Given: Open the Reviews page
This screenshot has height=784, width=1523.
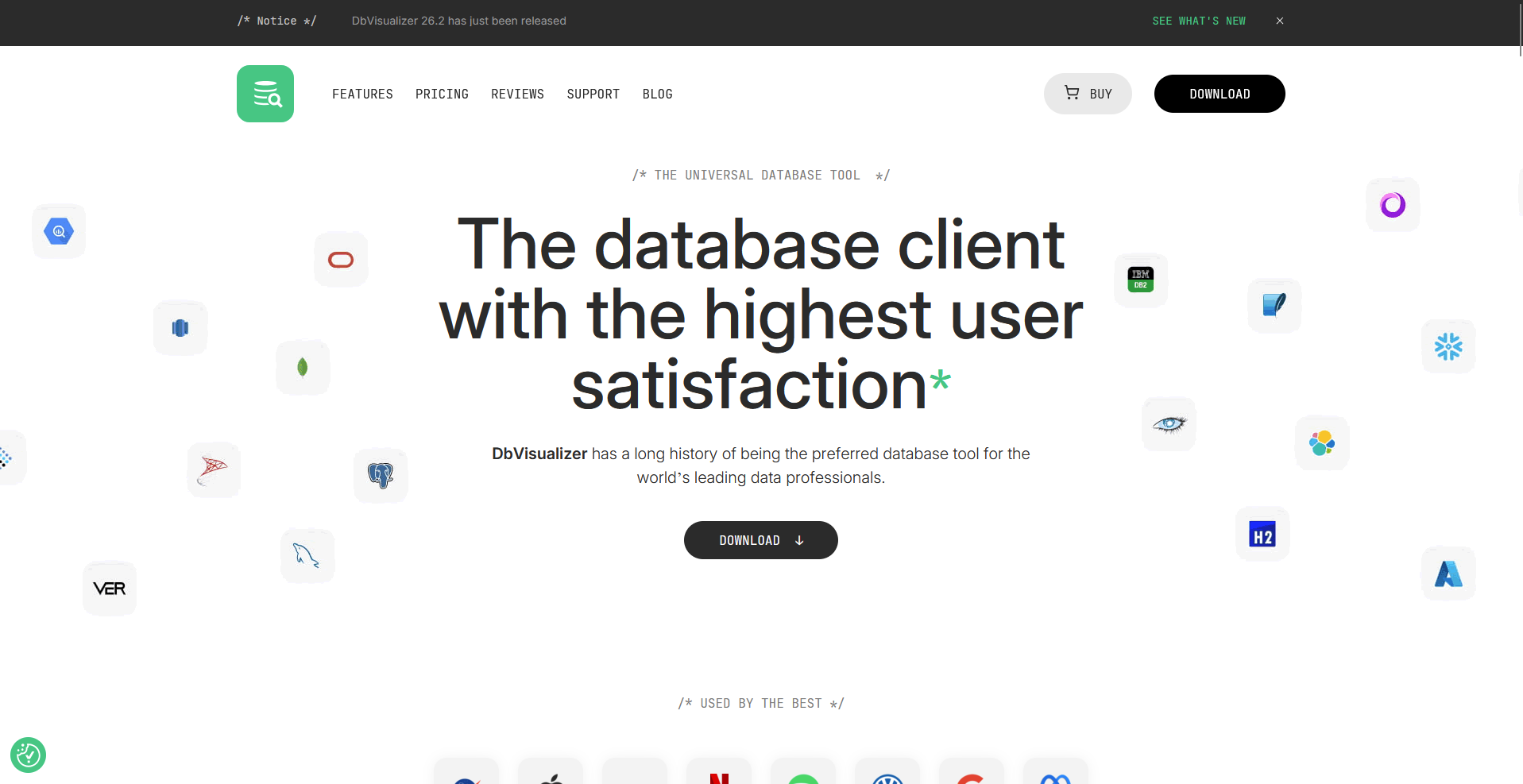Looking at the screenshot, I should click(x=517, y=94).
